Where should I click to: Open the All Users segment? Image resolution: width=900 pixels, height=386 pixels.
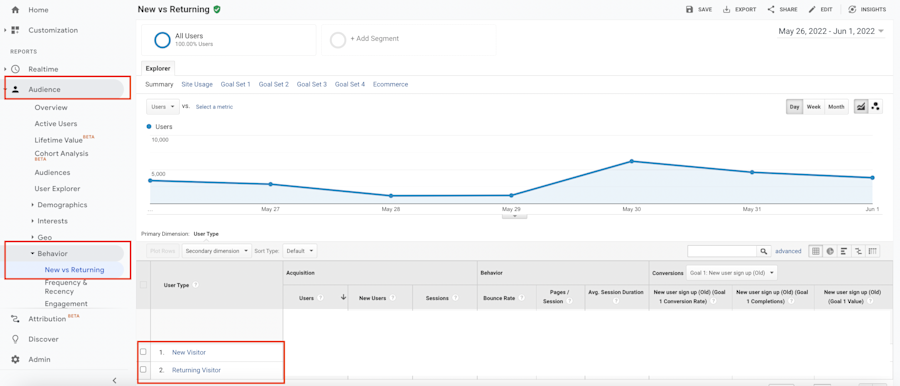click(x=228, y=39)
